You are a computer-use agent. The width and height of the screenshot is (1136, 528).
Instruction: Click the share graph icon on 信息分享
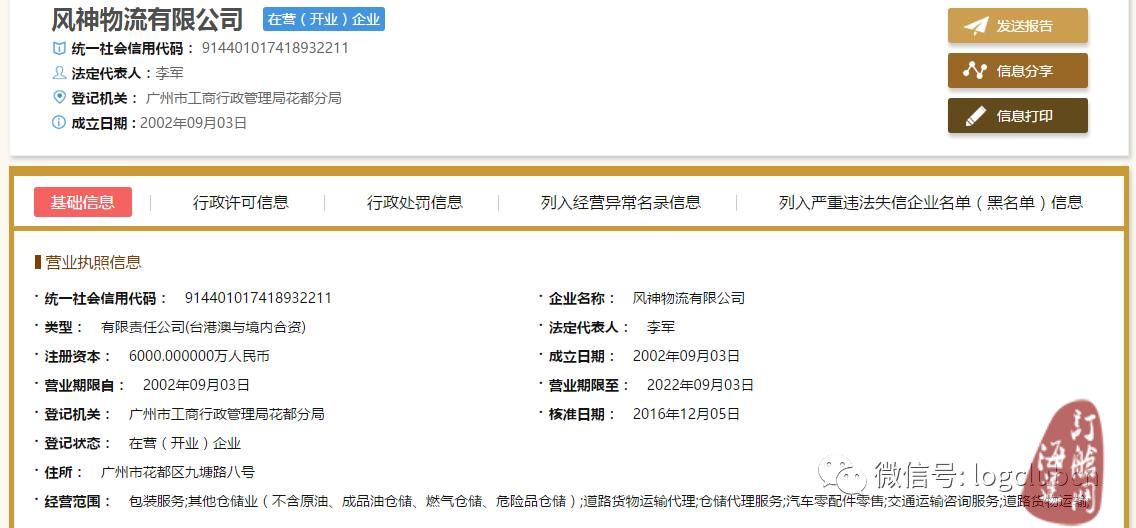click(975, 70)
